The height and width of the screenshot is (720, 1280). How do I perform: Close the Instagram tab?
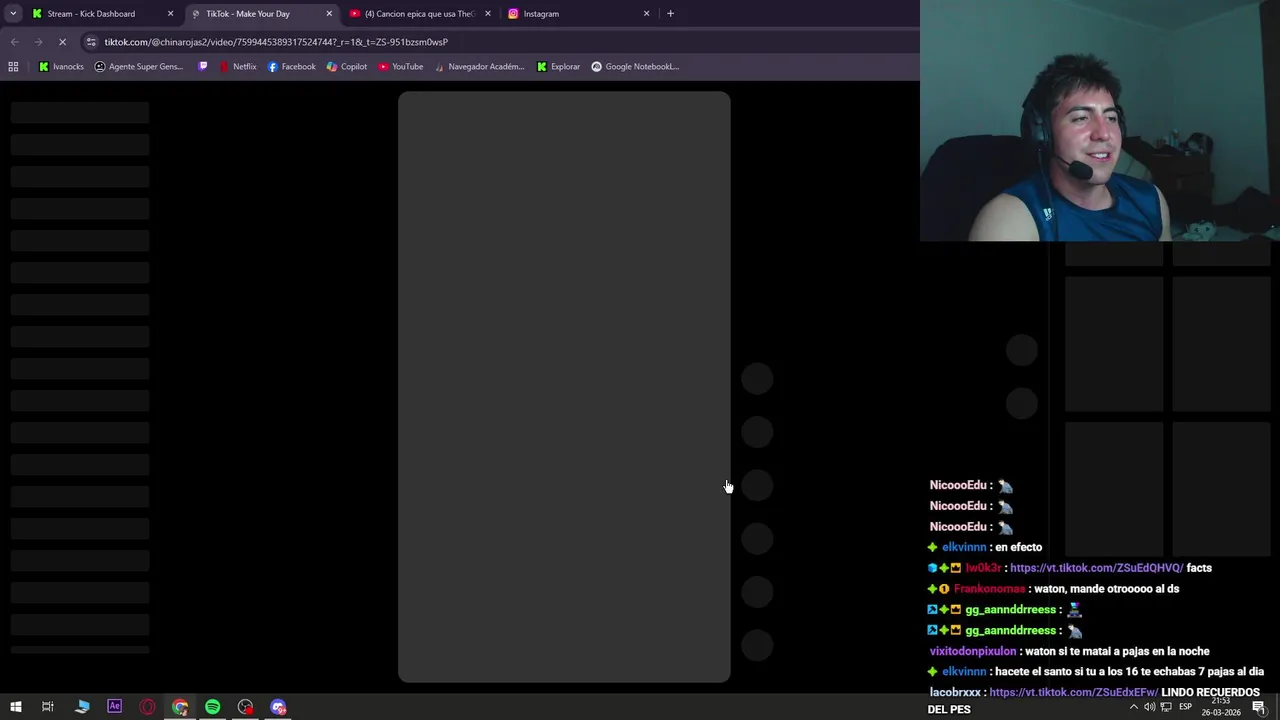[646, 14]
